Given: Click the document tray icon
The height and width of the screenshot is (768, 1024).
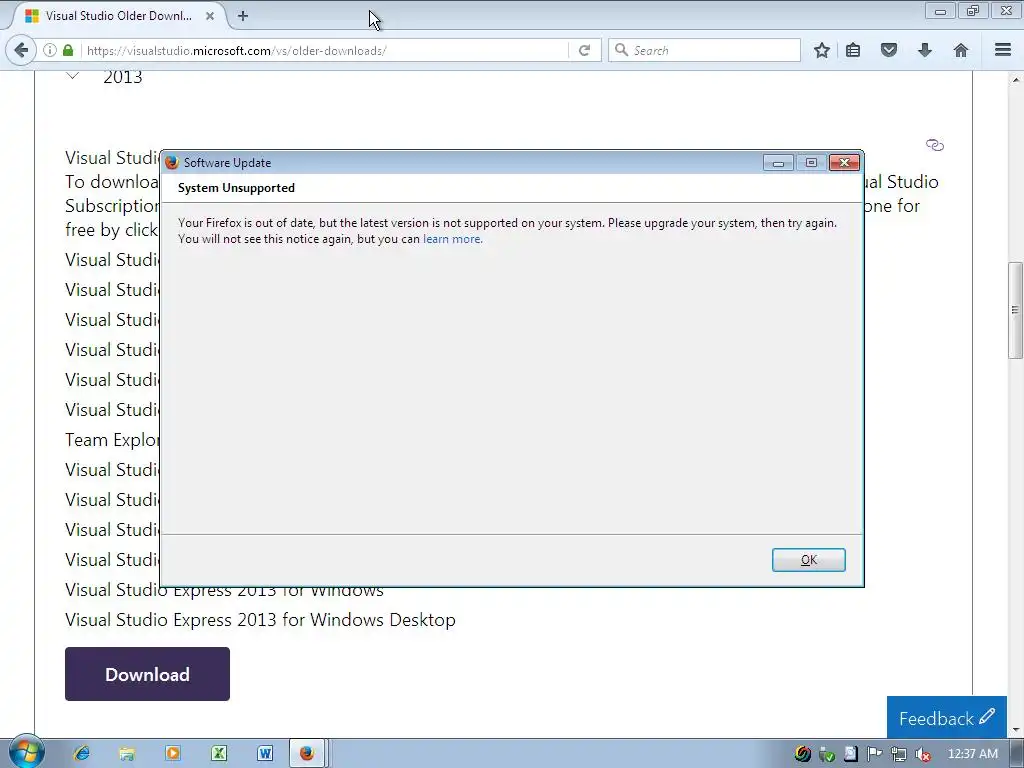Looking at the screenshot, I should click(850, 754).
